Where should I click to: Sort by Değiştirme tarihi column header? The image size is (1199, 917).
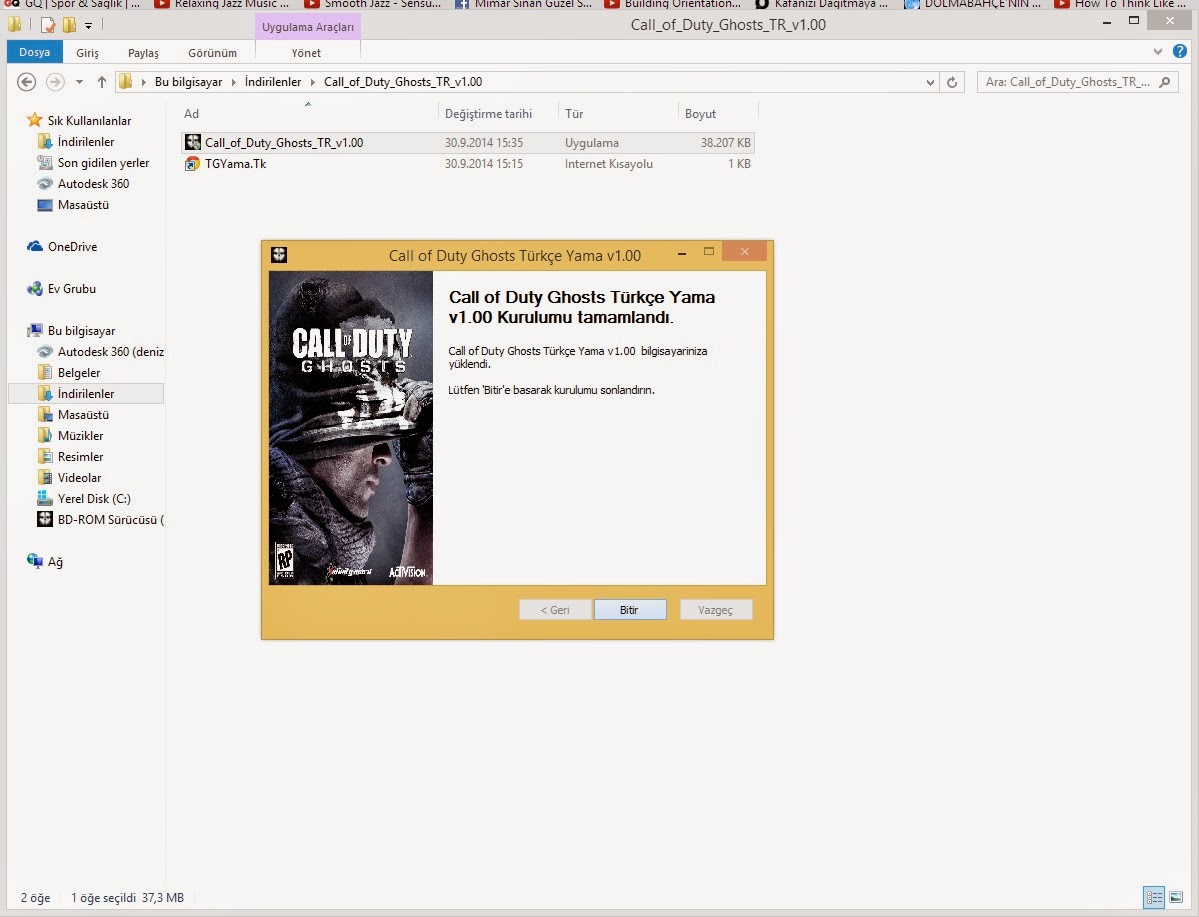[x=499, y=113]
